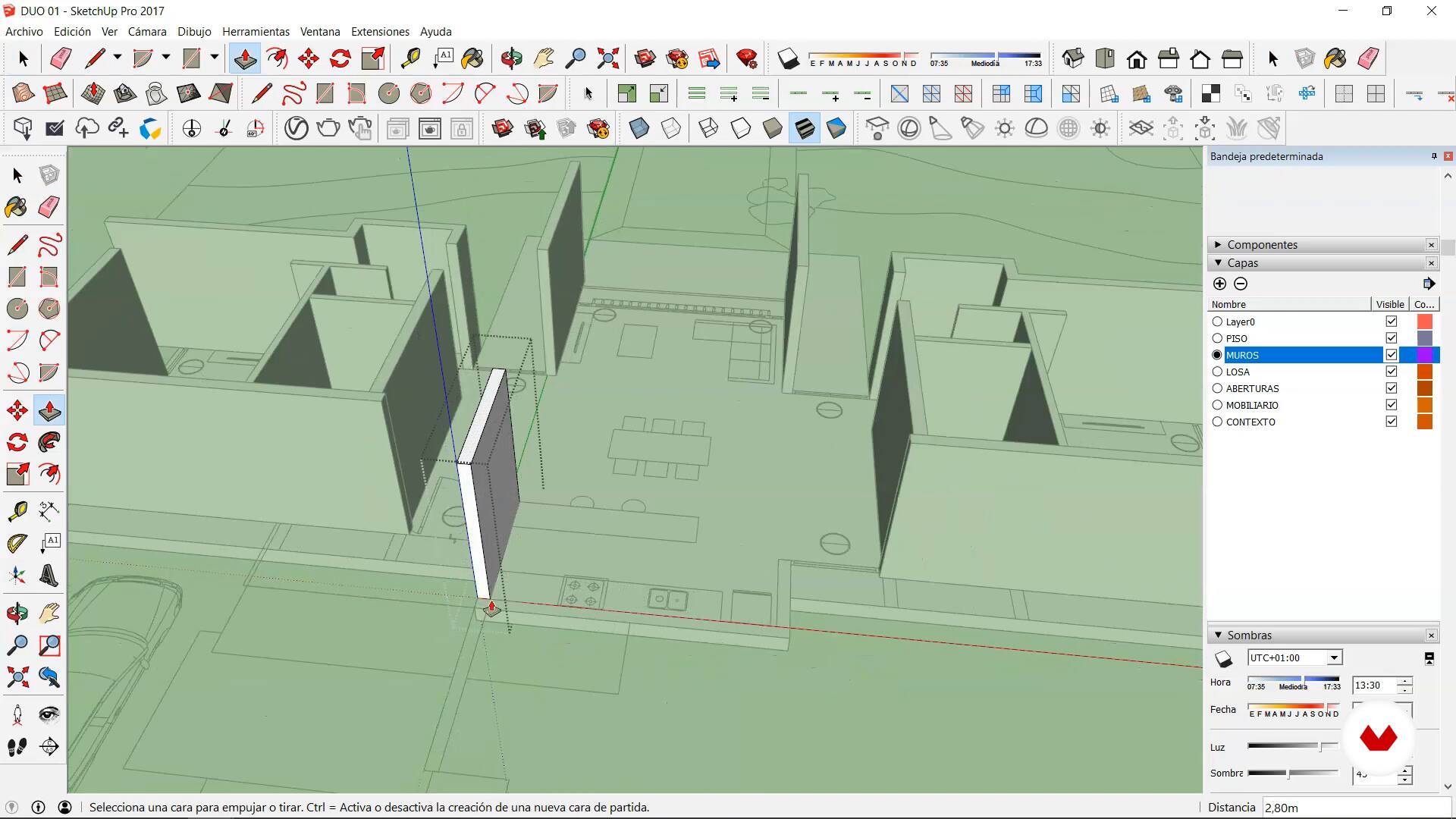This screenshot has height=819, width=1456.
Task: Click the 13:30 time field in Sombras
Action: [x=1375, y=685]
